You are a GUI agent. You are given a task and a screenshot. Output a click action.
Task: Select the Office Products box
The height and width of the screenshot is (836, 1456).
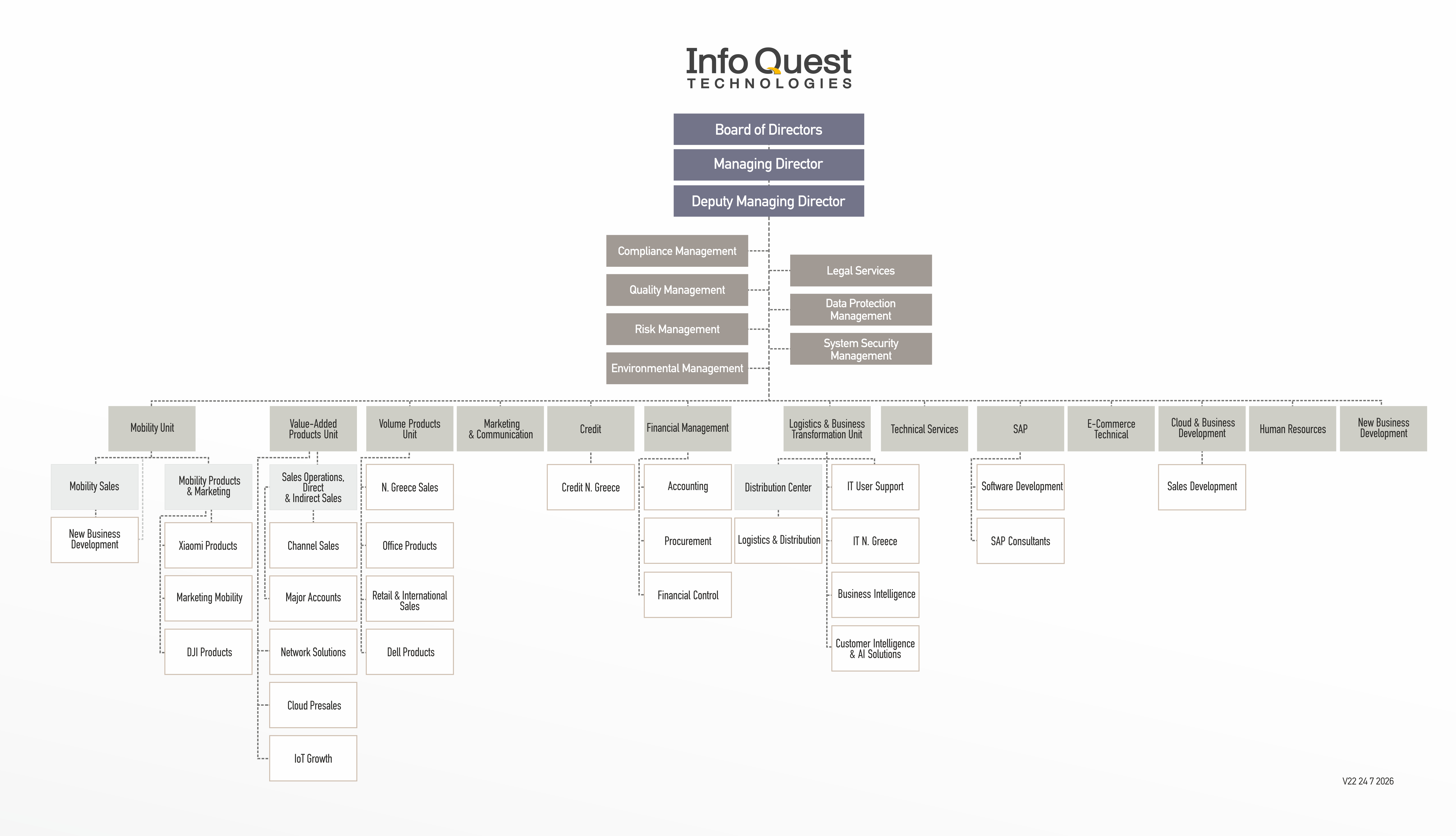[409, 545]
